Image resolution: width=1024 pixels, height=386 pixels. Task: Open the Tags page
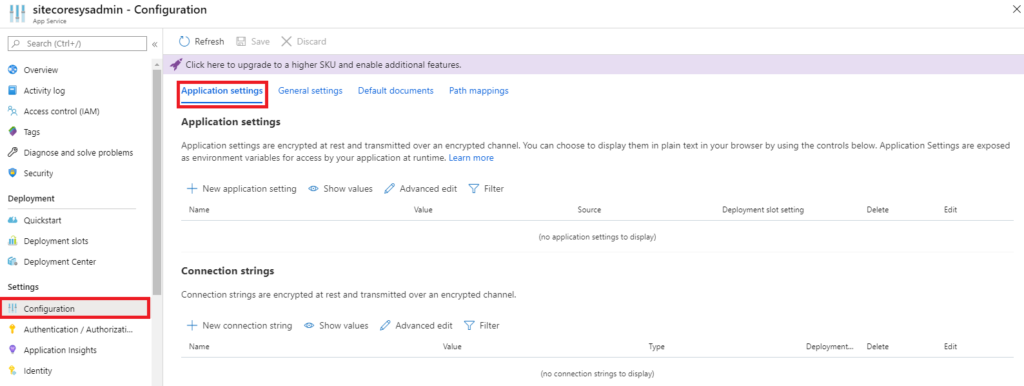click(x=32, y=132)
